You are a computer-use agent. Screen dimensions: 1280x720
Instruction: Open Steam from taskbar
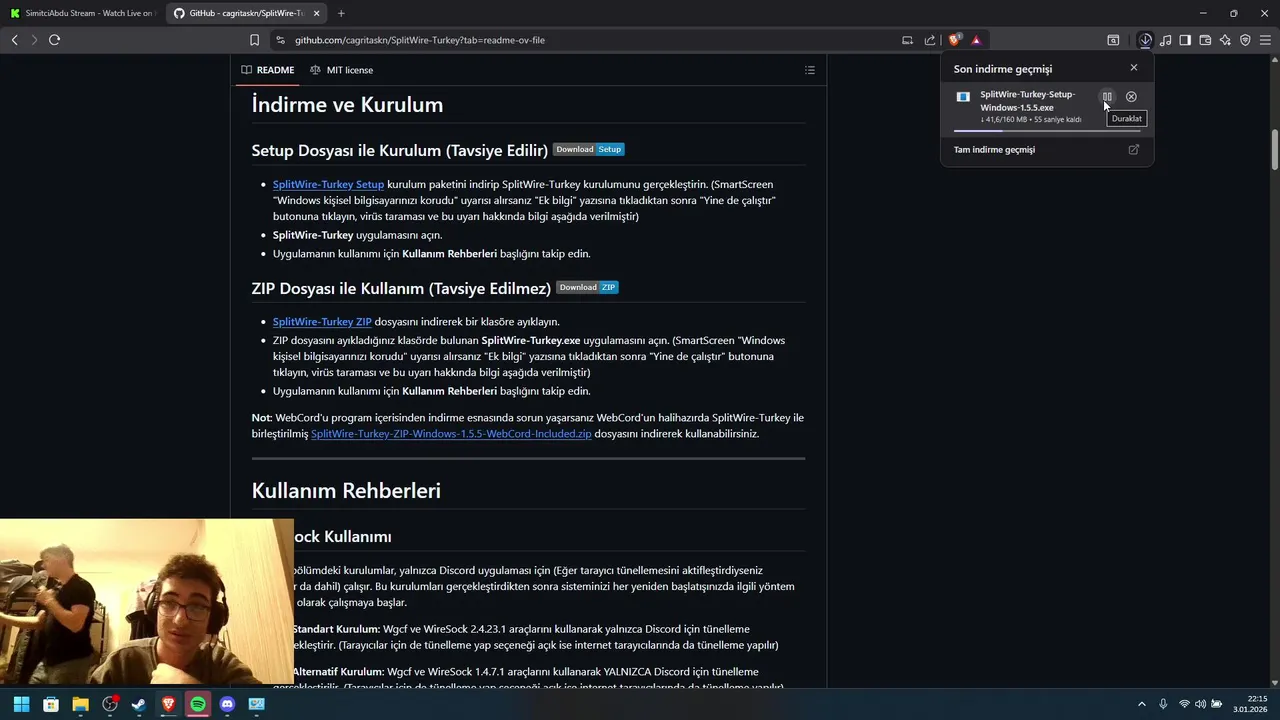[139, 704]
